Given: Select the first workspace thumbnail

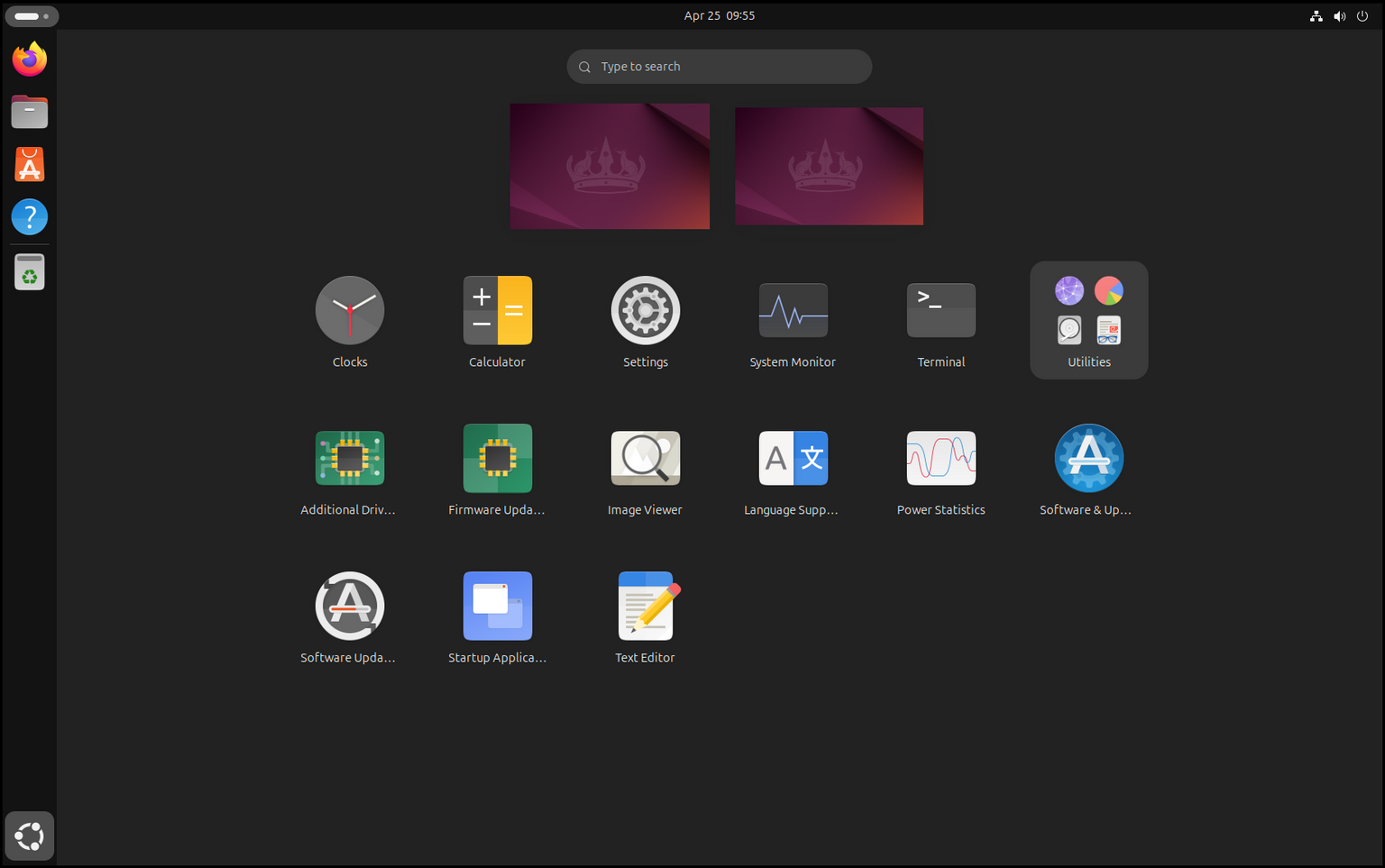Looking at the screenshot, I should pos(610,166).
